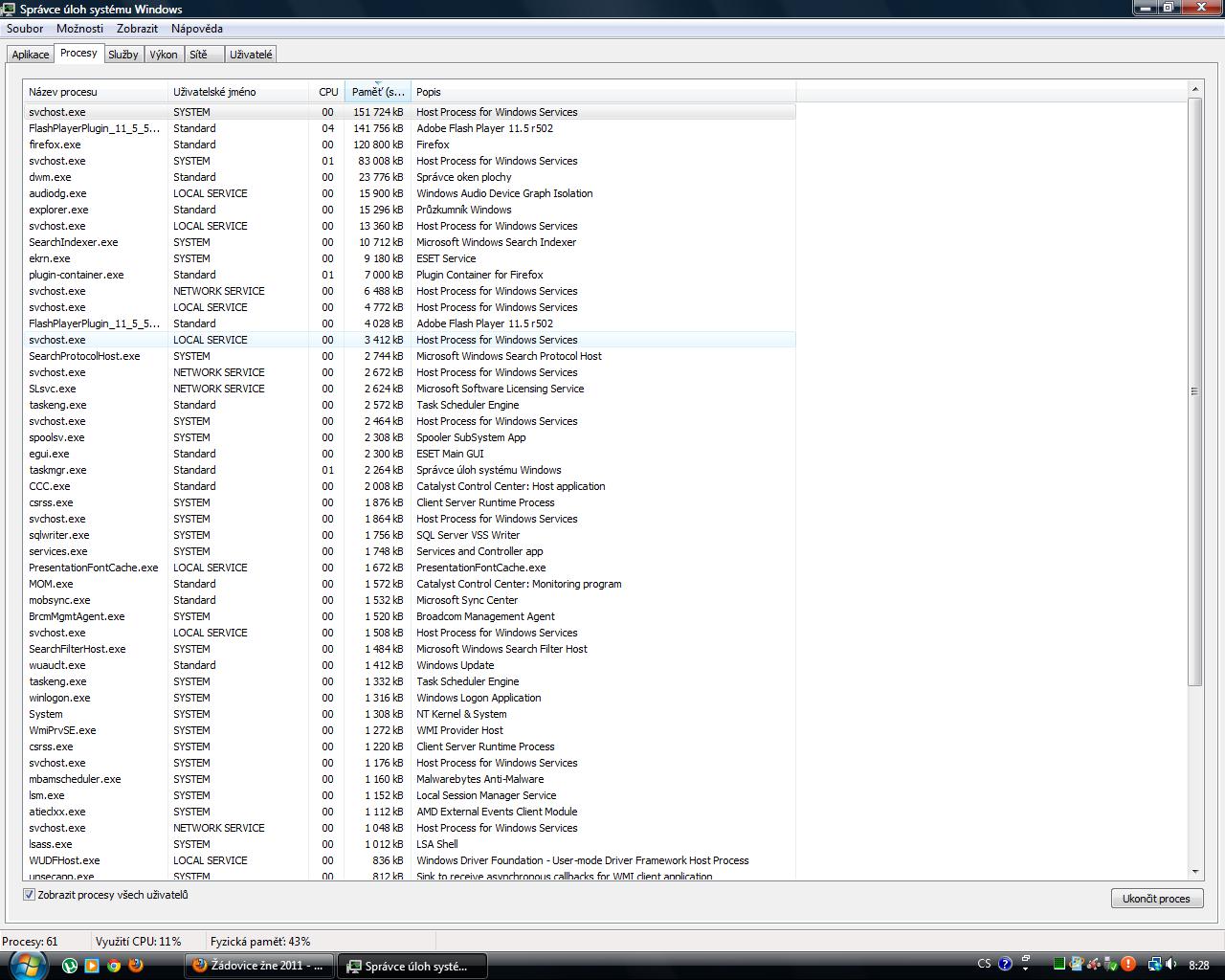Open the Nápověda menu
Viewport: 1225px width, 980px height.
[197, 29]
